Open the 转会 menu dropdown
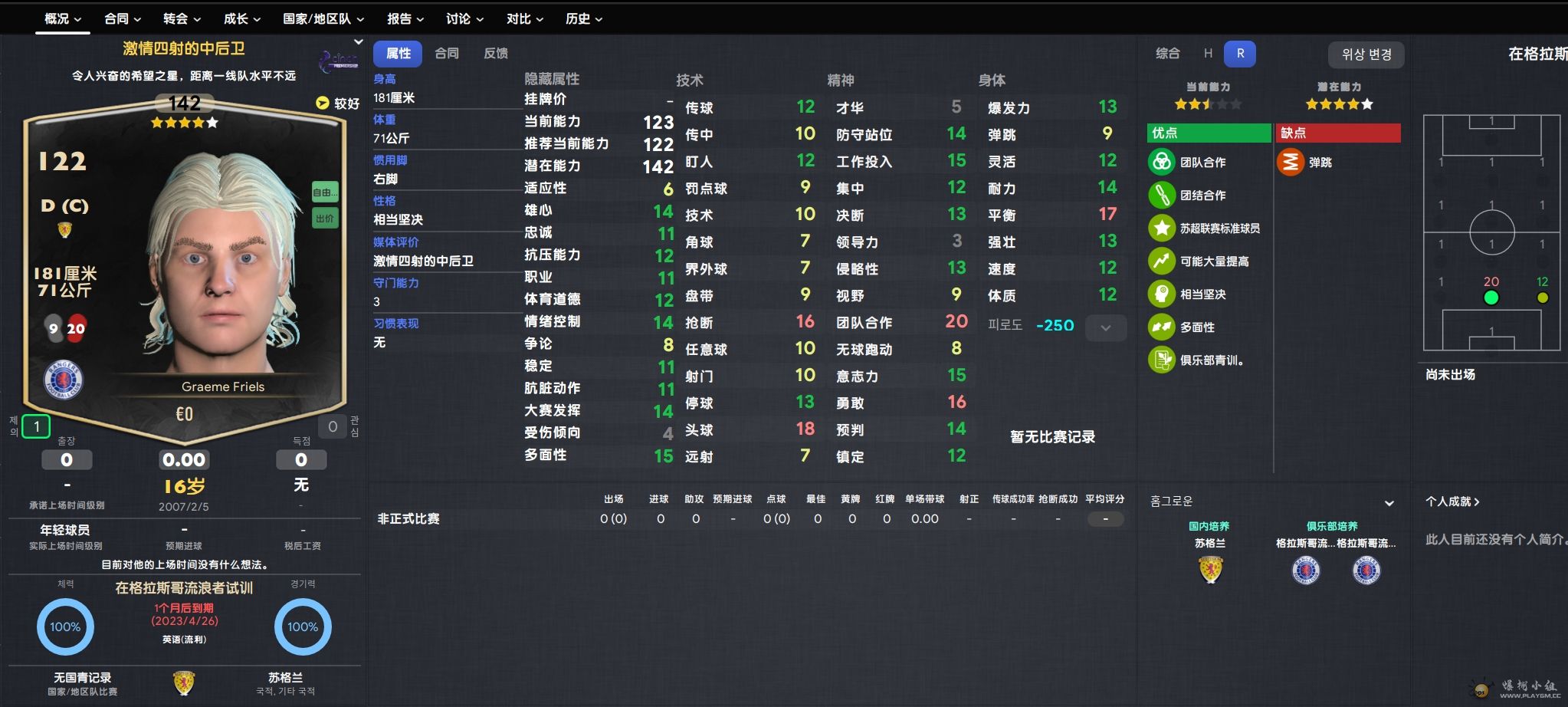This screenshot has width=1568, height=707. 182,18
